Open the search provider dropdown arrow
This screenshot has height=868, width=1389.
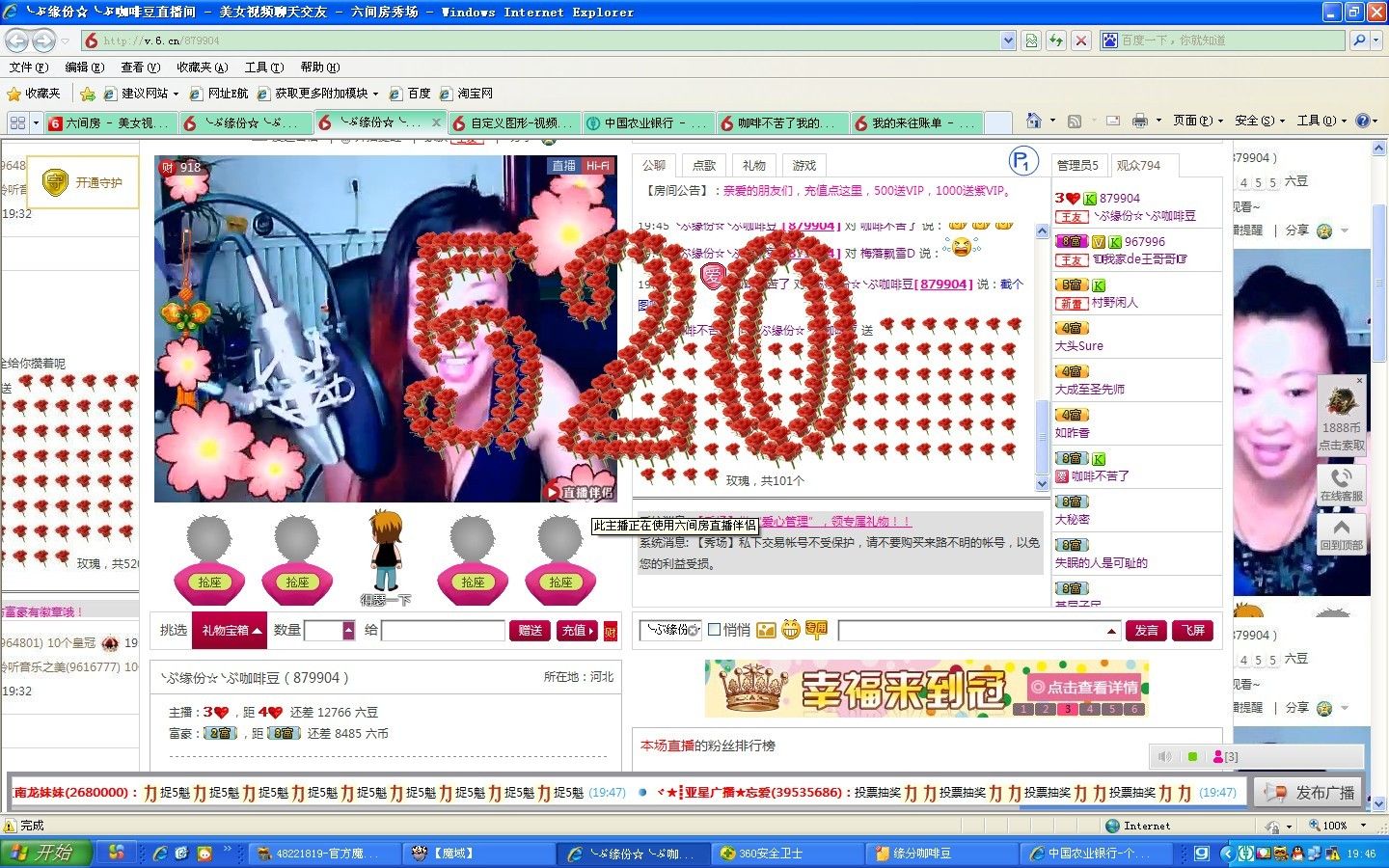point(1376,41)
